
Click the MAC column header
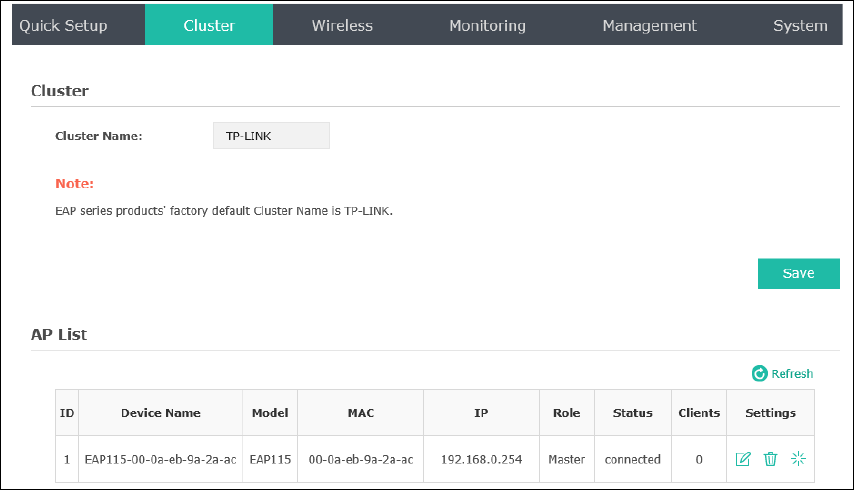pyautogui.click(x=361, y=413)
